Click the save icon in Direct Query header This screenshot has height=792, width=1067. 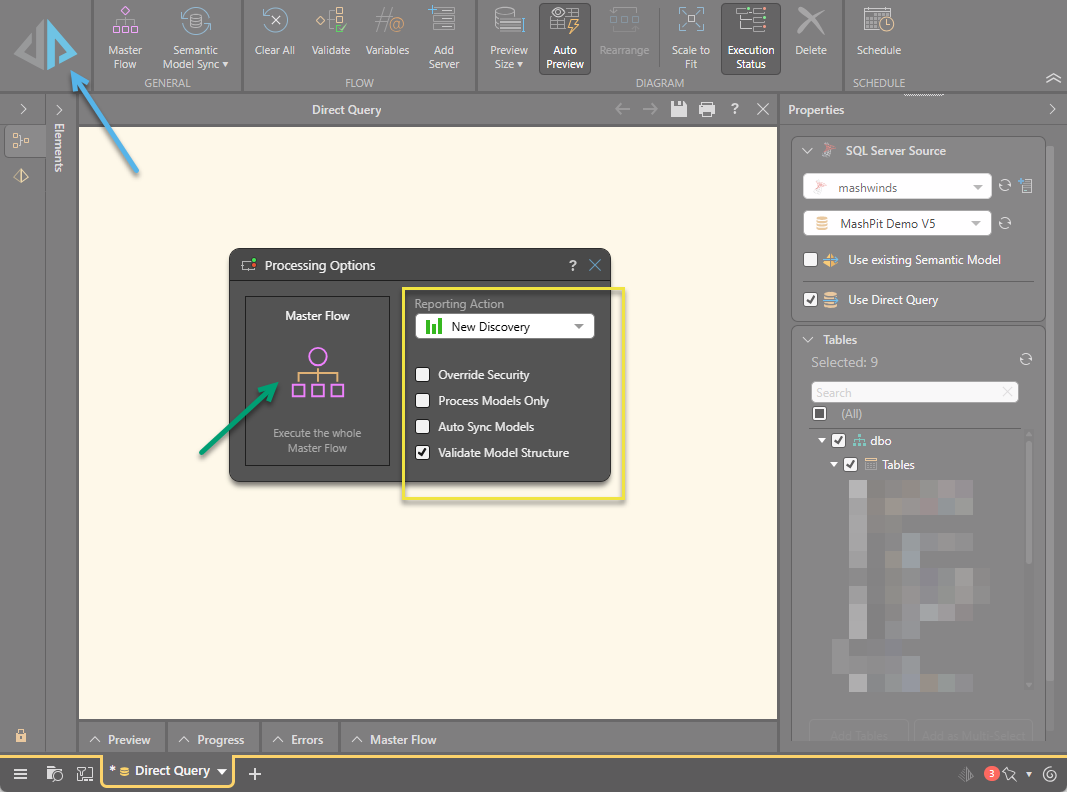click(679, 109)
